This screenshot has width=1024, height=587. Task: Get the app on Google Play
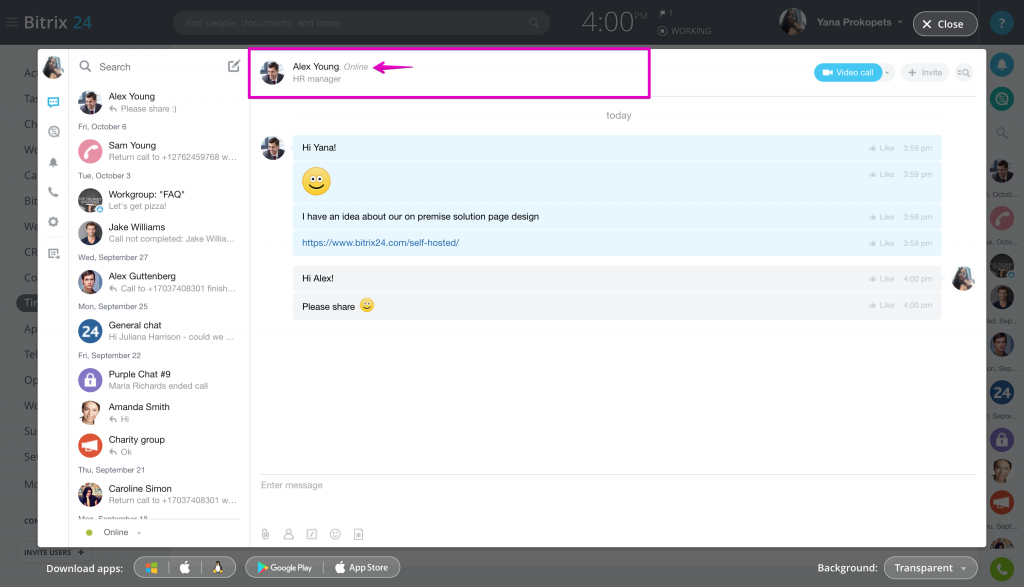285,568
